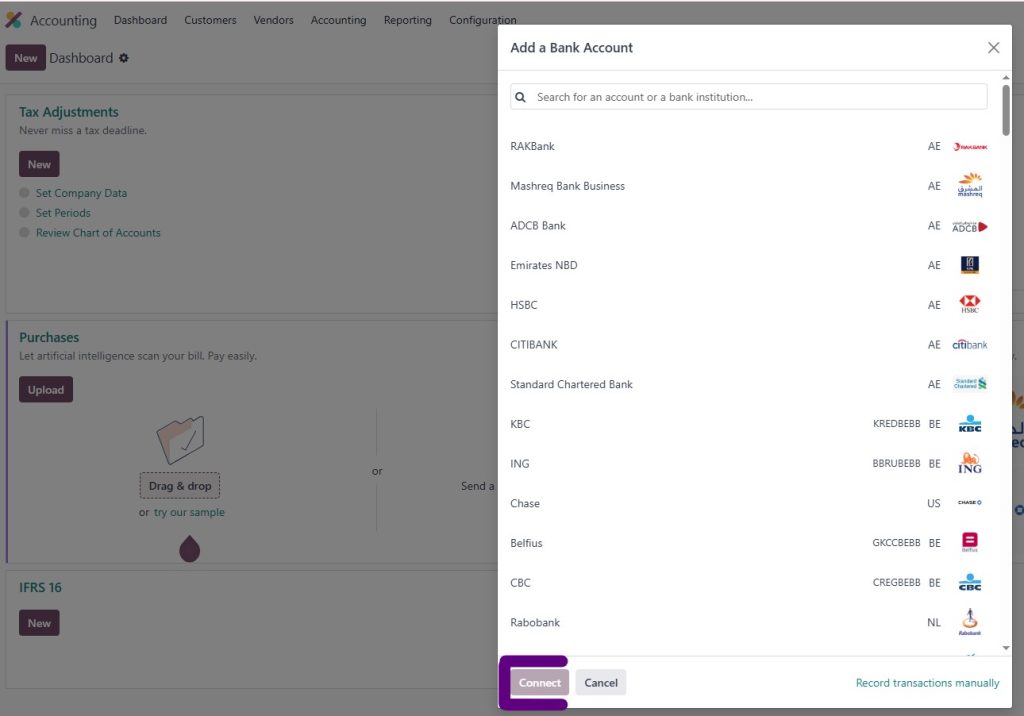The width and height of the screenshot is (1024, 716).
Task: Select ING bank row
Action: pyautogui.click(x=748, y=463)
